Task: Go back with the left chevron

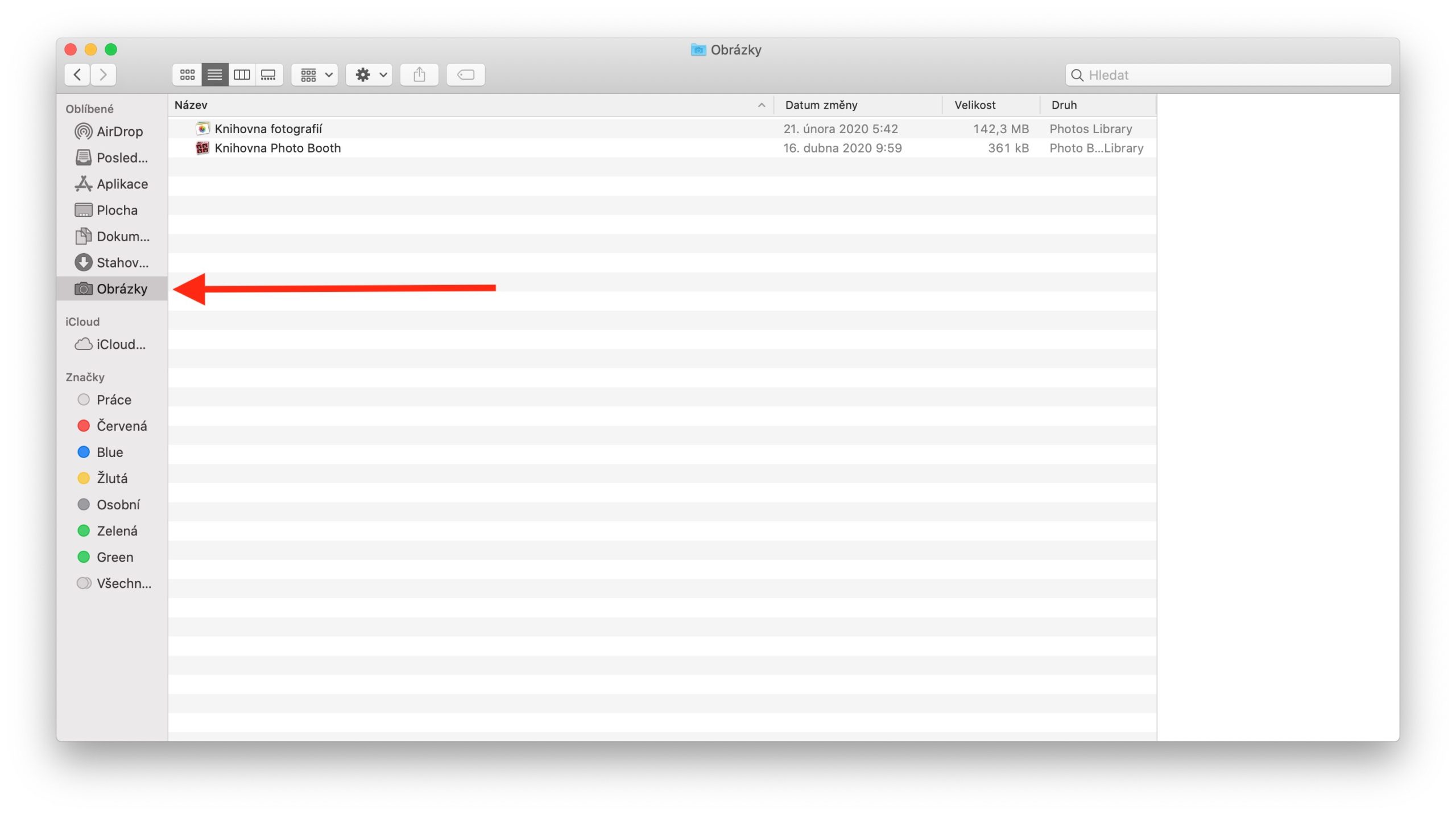Action: [77, 75]
